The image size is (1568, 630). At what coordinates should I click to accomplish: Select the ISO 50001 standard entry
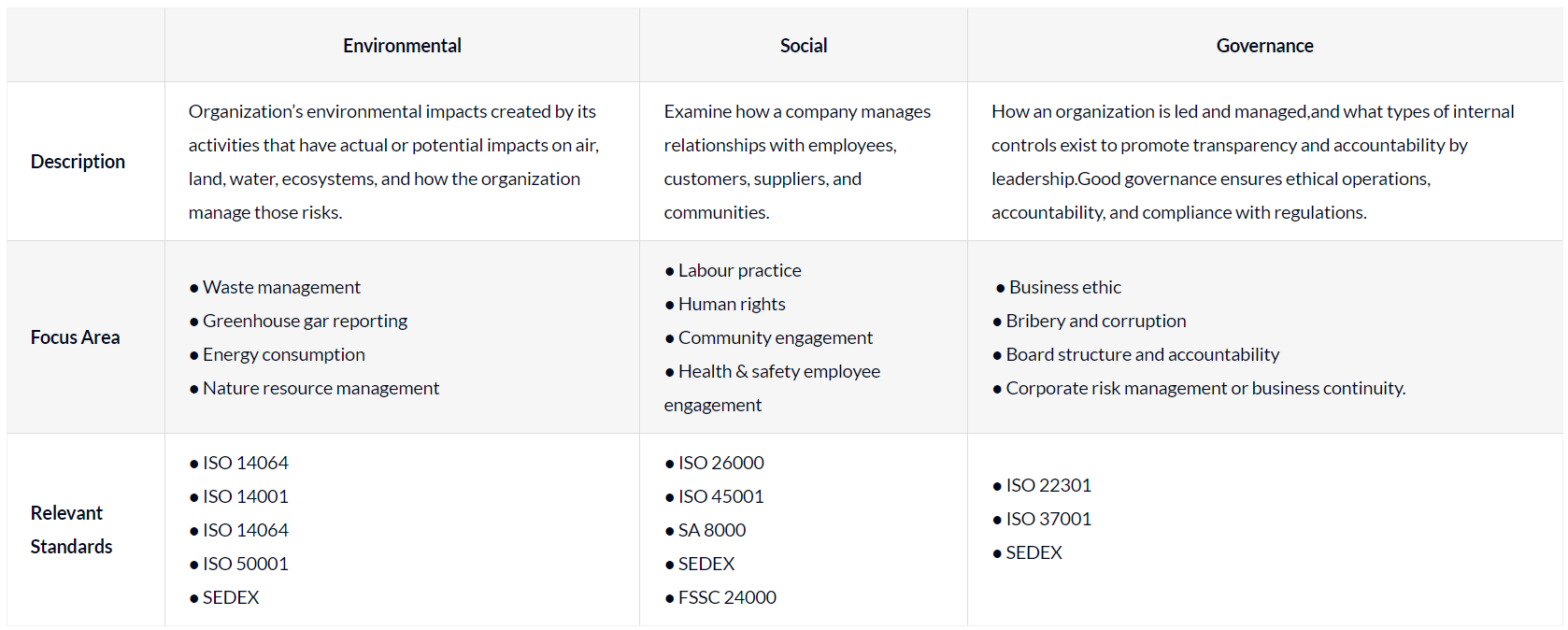[245, 564]
